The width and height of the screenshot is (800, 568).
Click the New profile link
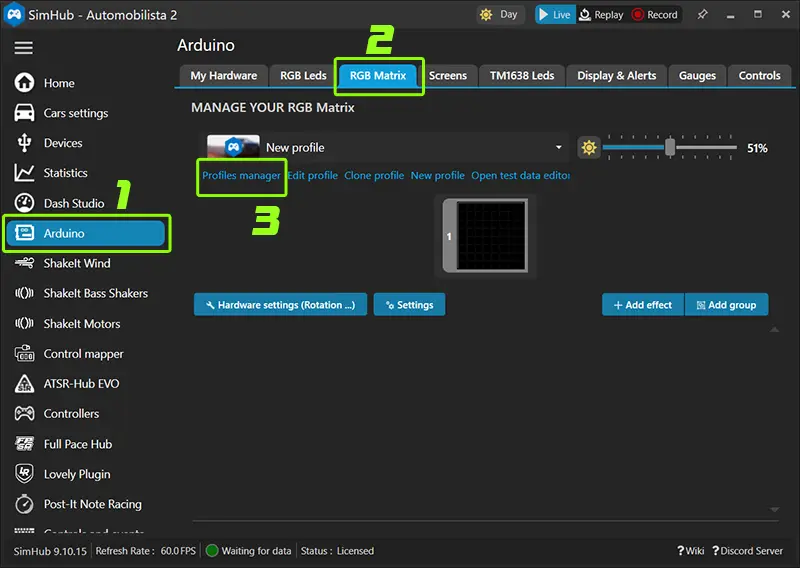[x=437, y=176]
